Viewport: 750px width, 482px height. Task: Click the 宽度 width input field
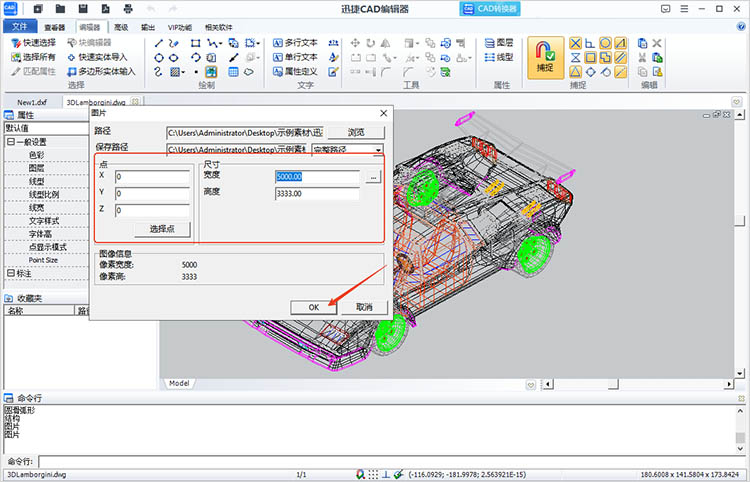click(x=317, y=177)
